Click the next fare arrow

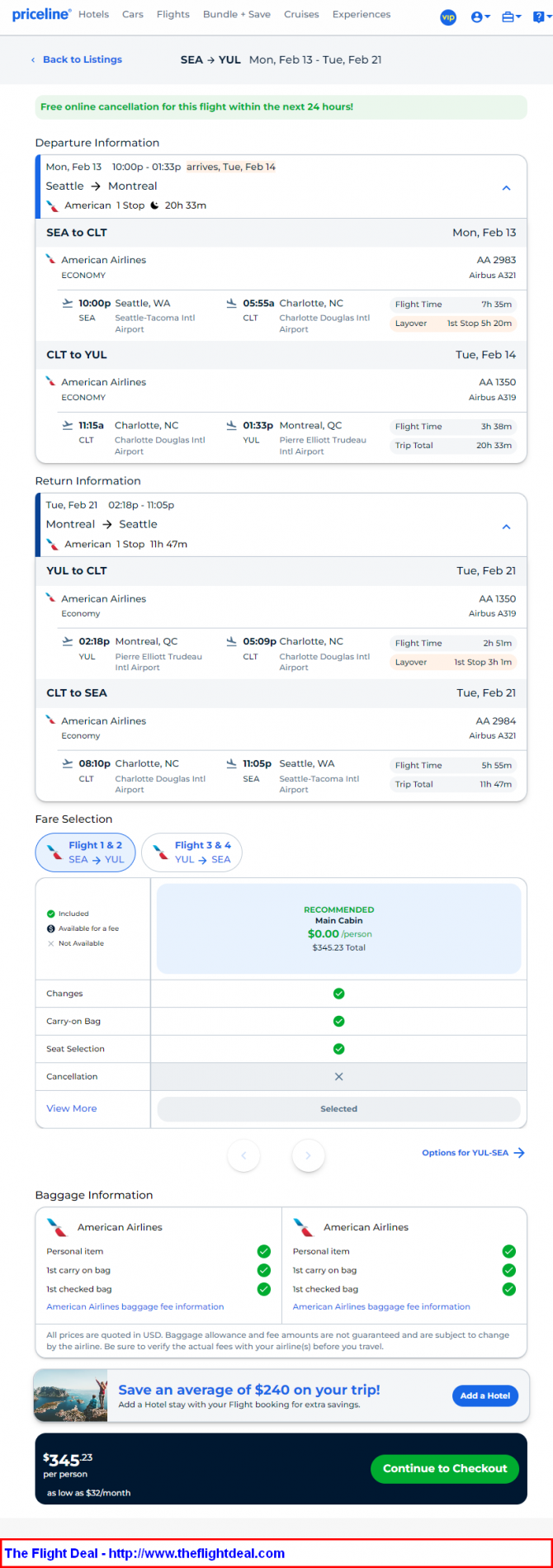click(x=308, y=1155)
